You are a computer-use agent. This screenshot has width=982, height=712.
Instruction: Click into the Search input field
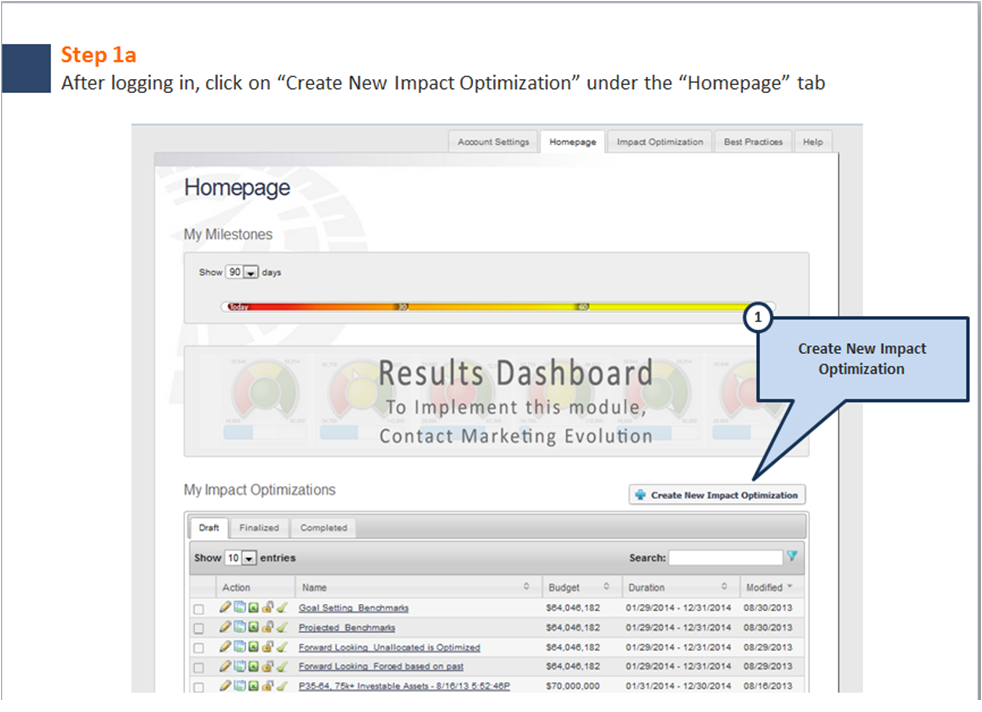725,558
